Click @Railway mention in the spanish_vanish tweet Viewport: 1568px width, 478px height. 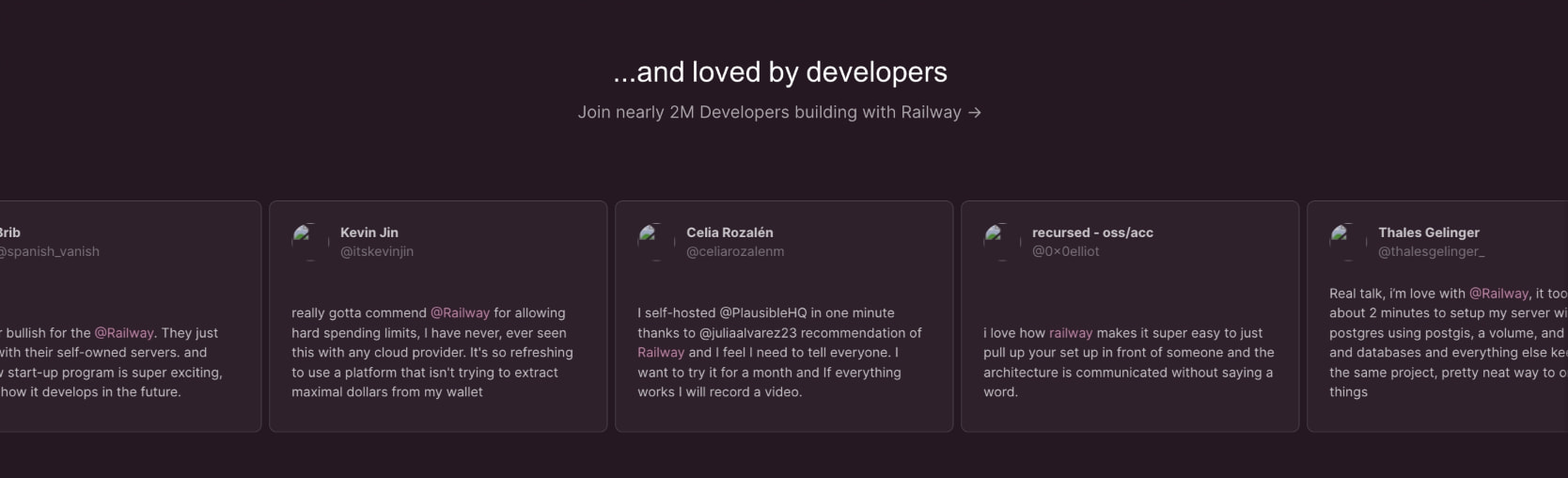[x=124, y=333]
